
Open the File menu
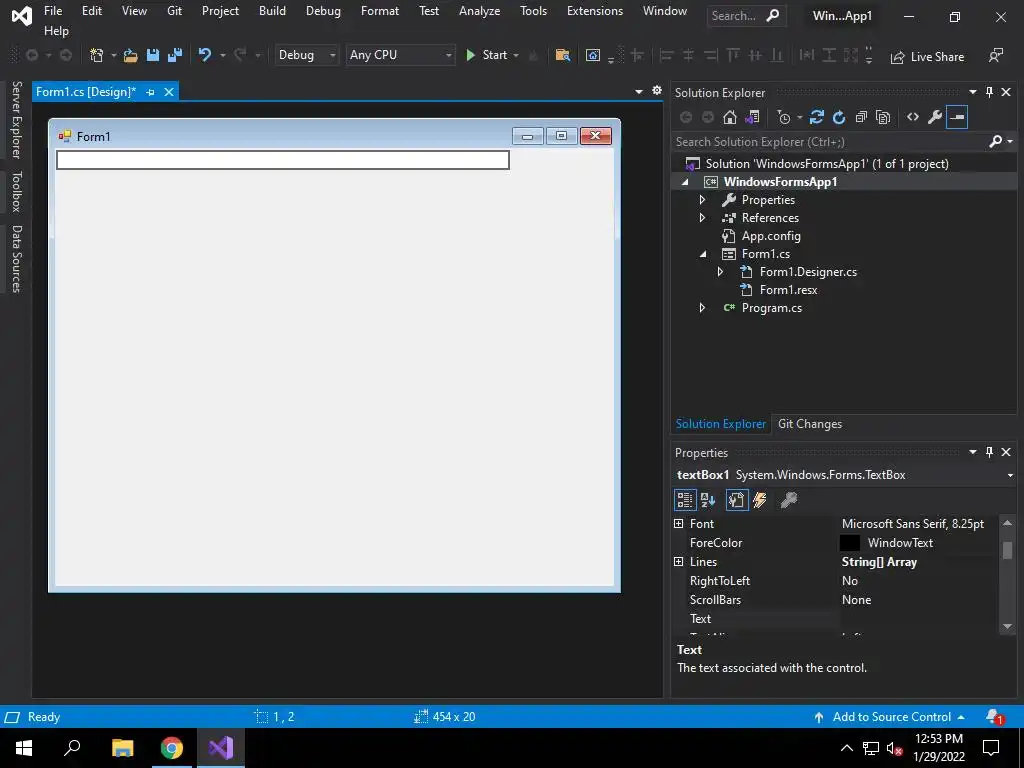click(x=53, y=11)
